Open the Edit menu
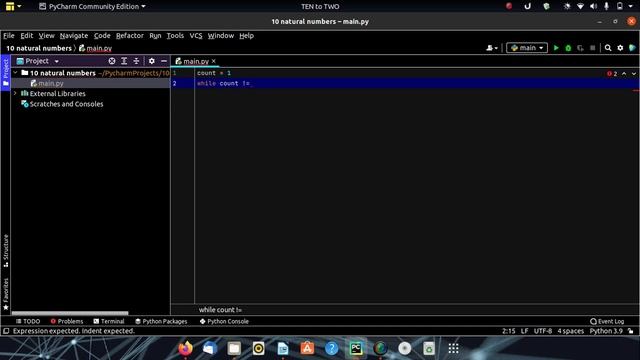 pos(27,36)
